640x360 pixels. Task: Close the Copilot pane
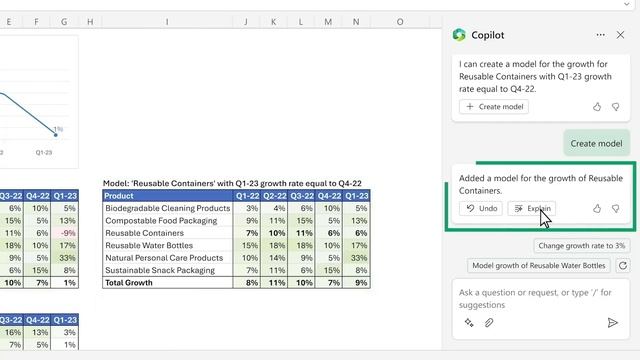[620, 35]
